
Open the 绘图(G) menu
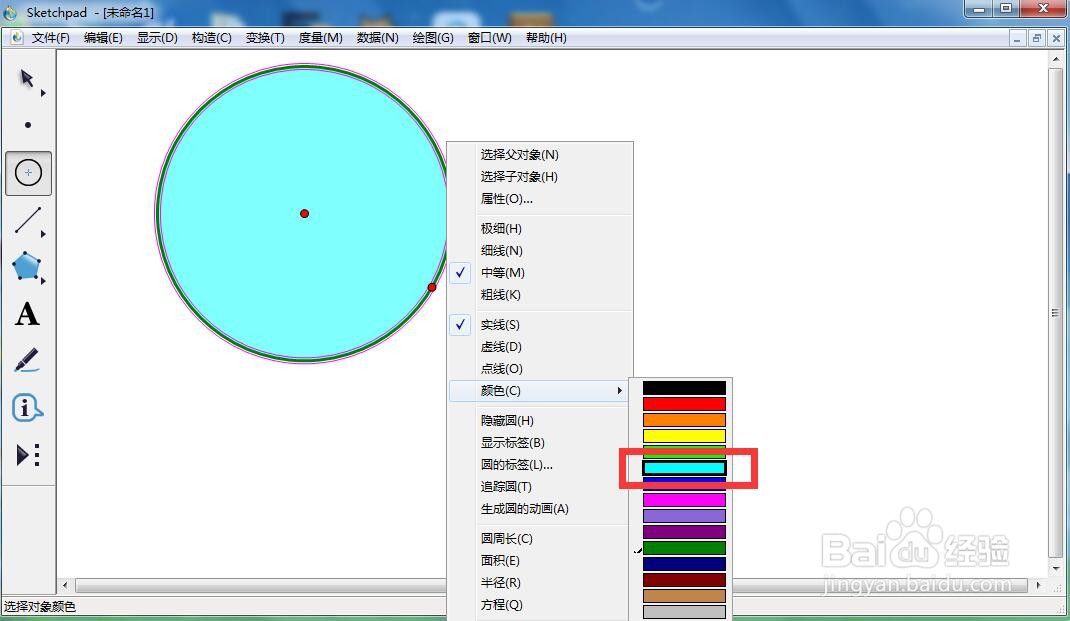(x=433, y=37)
